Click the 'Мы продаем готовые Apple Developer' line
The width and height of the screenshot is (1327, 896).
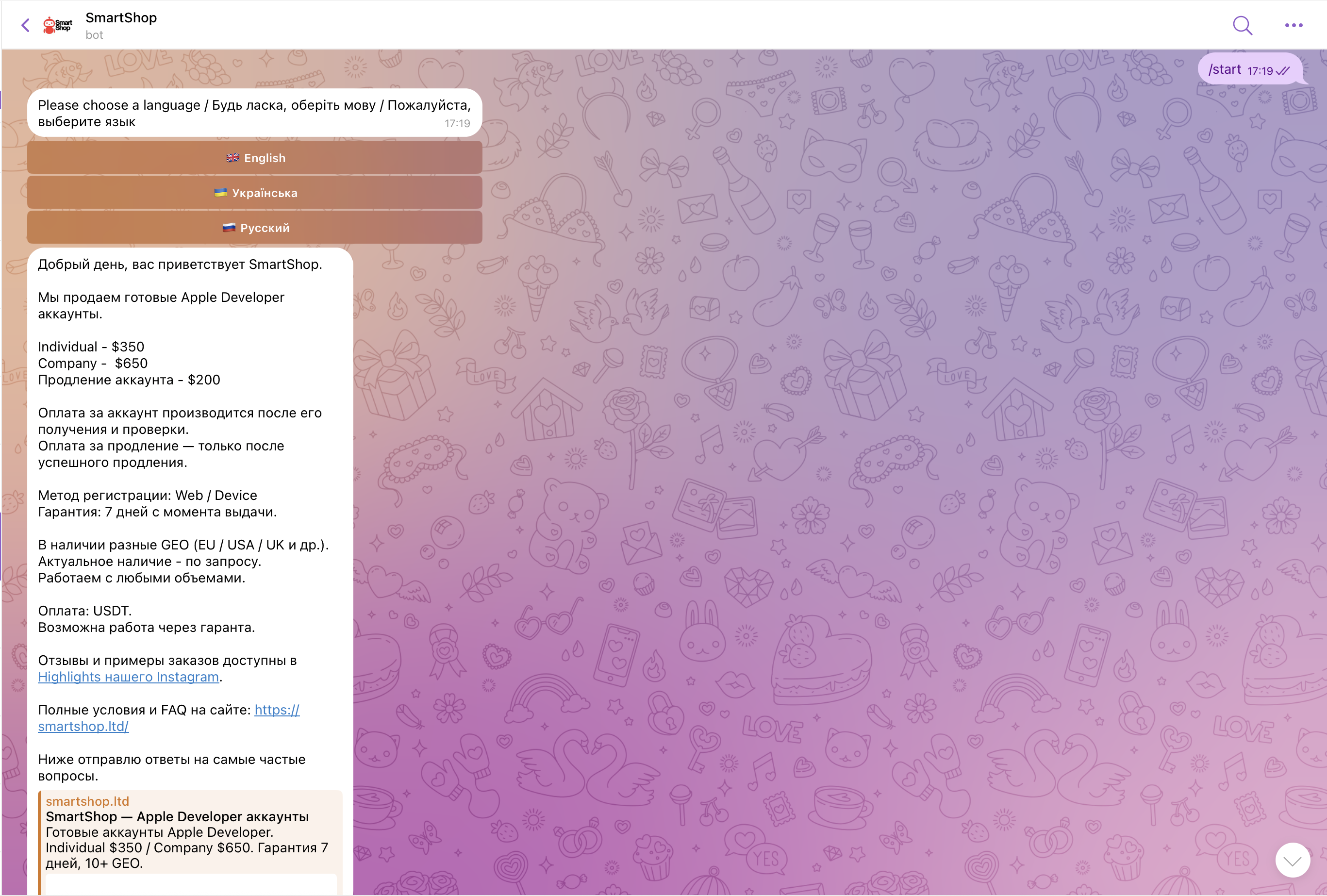pyautogui.click(x=161, y=298)
